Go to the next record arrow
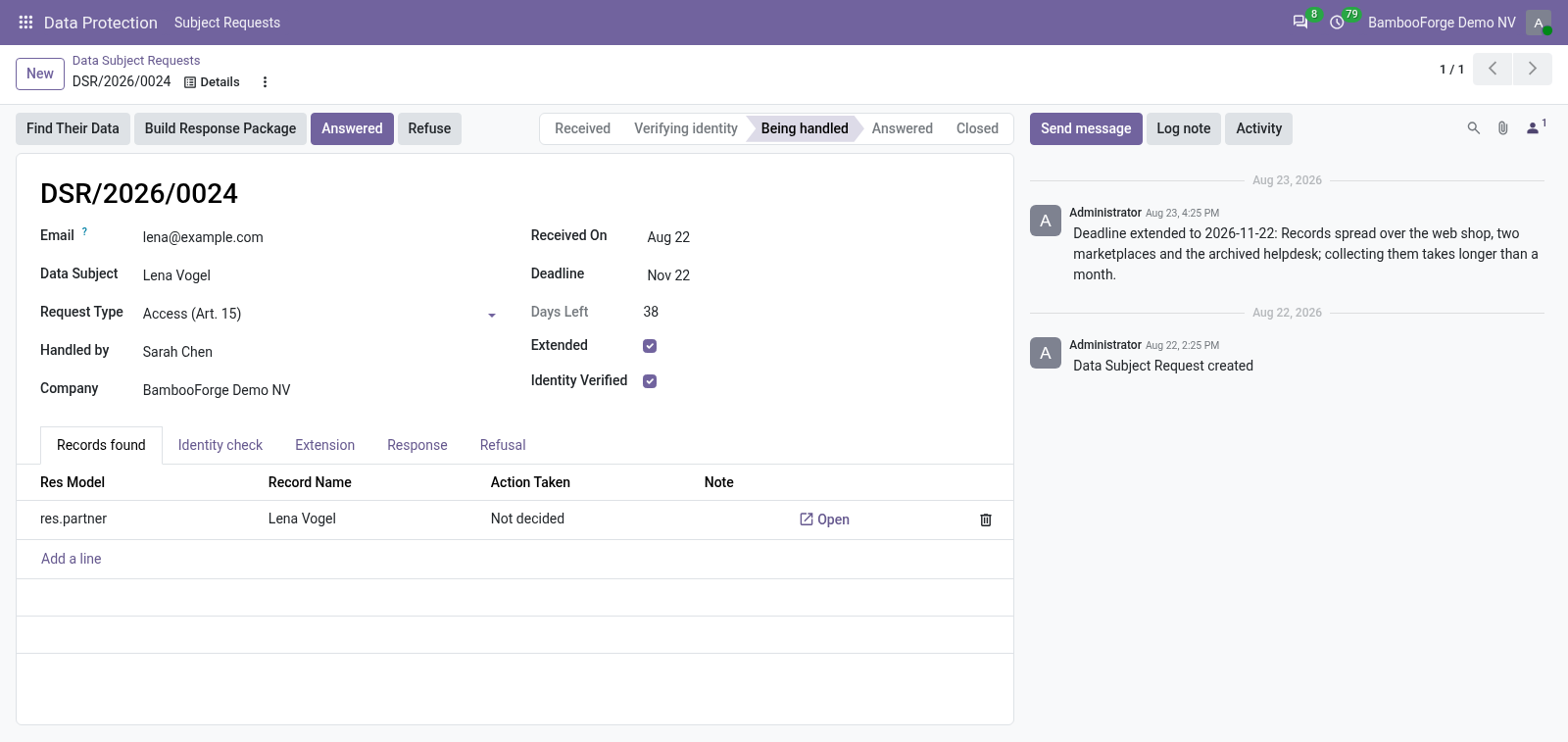The image size is (1568, 742). (x=1533, y=69)
